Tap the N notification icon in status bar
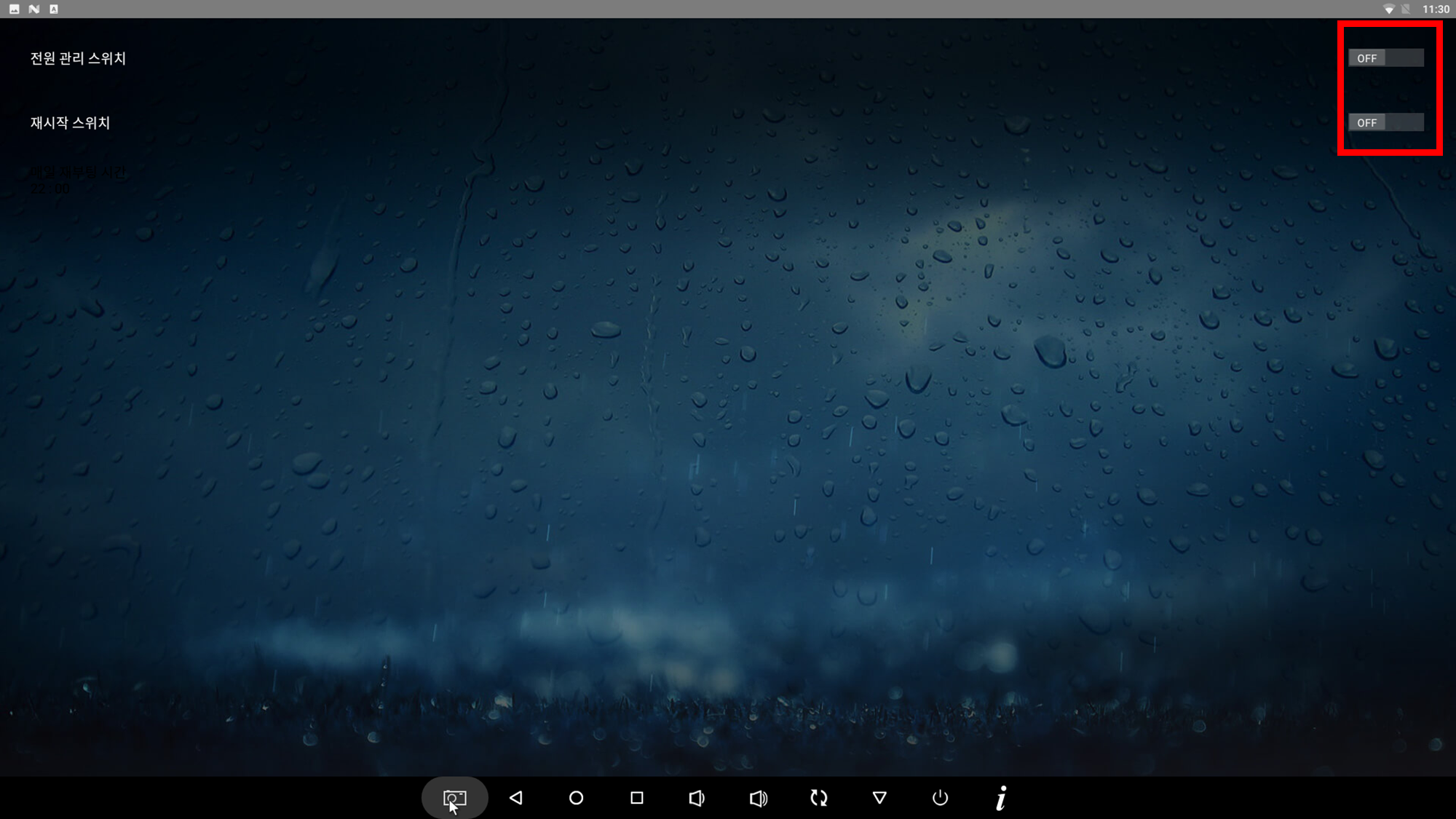This screenshot has width=1456, height=819. point(34,9)
